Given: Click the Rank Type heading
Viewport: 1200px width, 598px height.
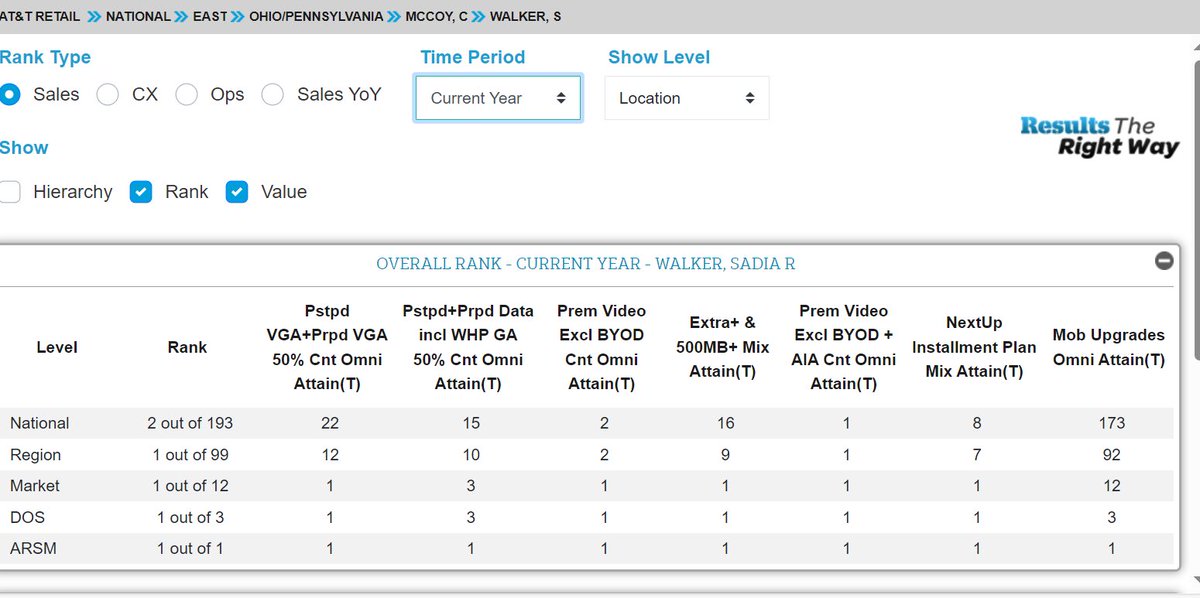Looking at the screenshot, I should coord(45,58).
